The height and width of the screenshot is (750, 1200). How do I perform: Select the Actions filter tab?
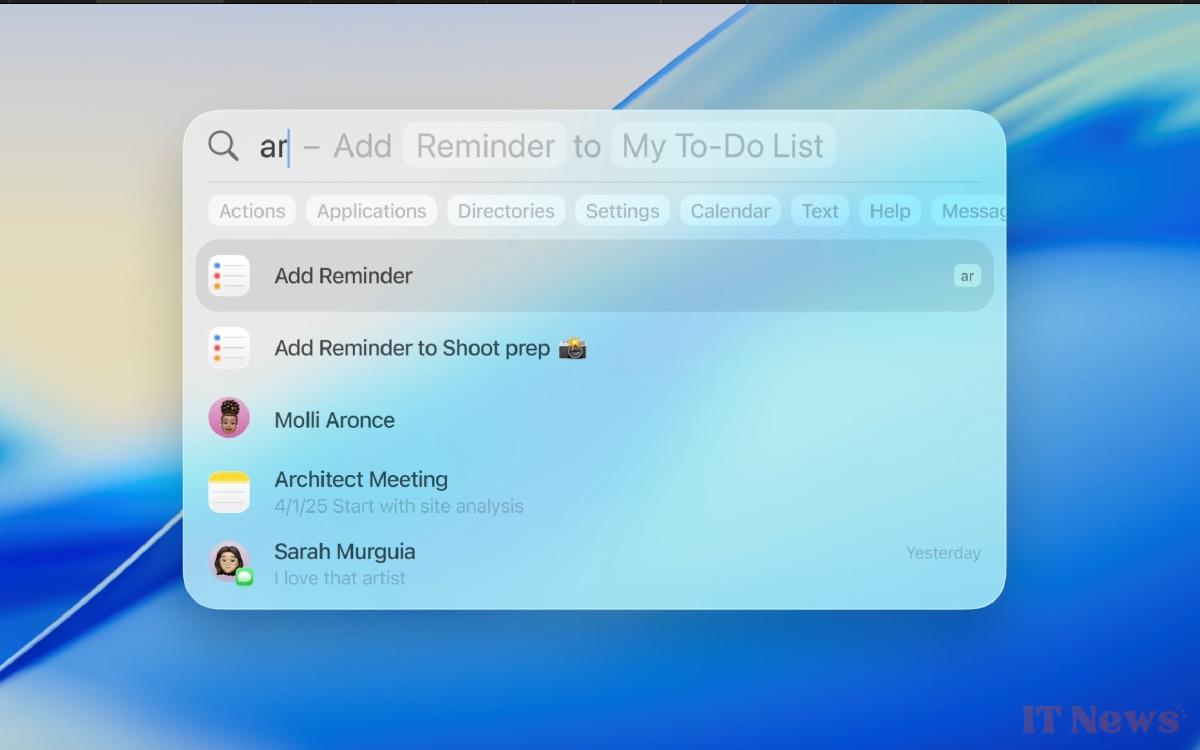[252, 211]
